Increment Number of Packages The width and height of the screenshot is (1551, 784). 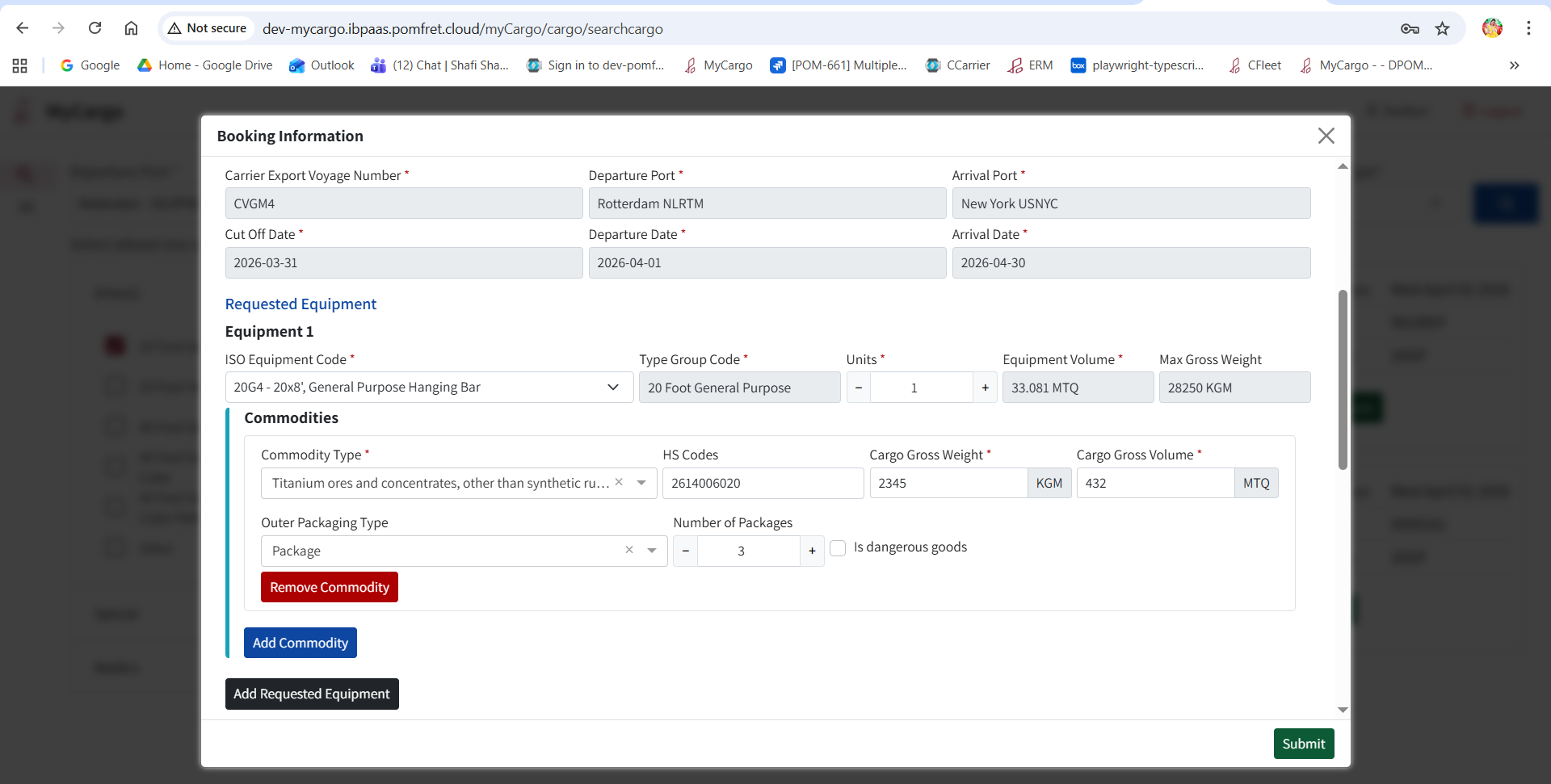pos(812,551)
